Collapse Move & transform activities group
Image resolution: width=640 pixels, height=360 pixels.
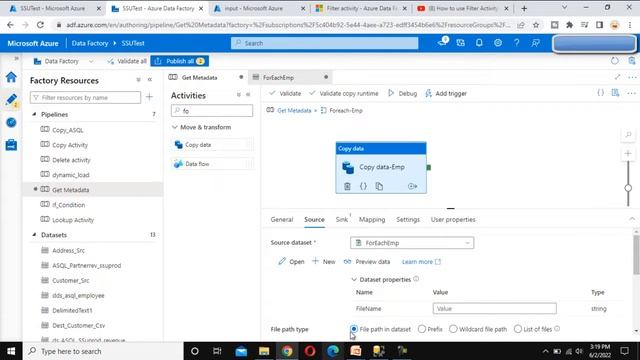[175, 127]
